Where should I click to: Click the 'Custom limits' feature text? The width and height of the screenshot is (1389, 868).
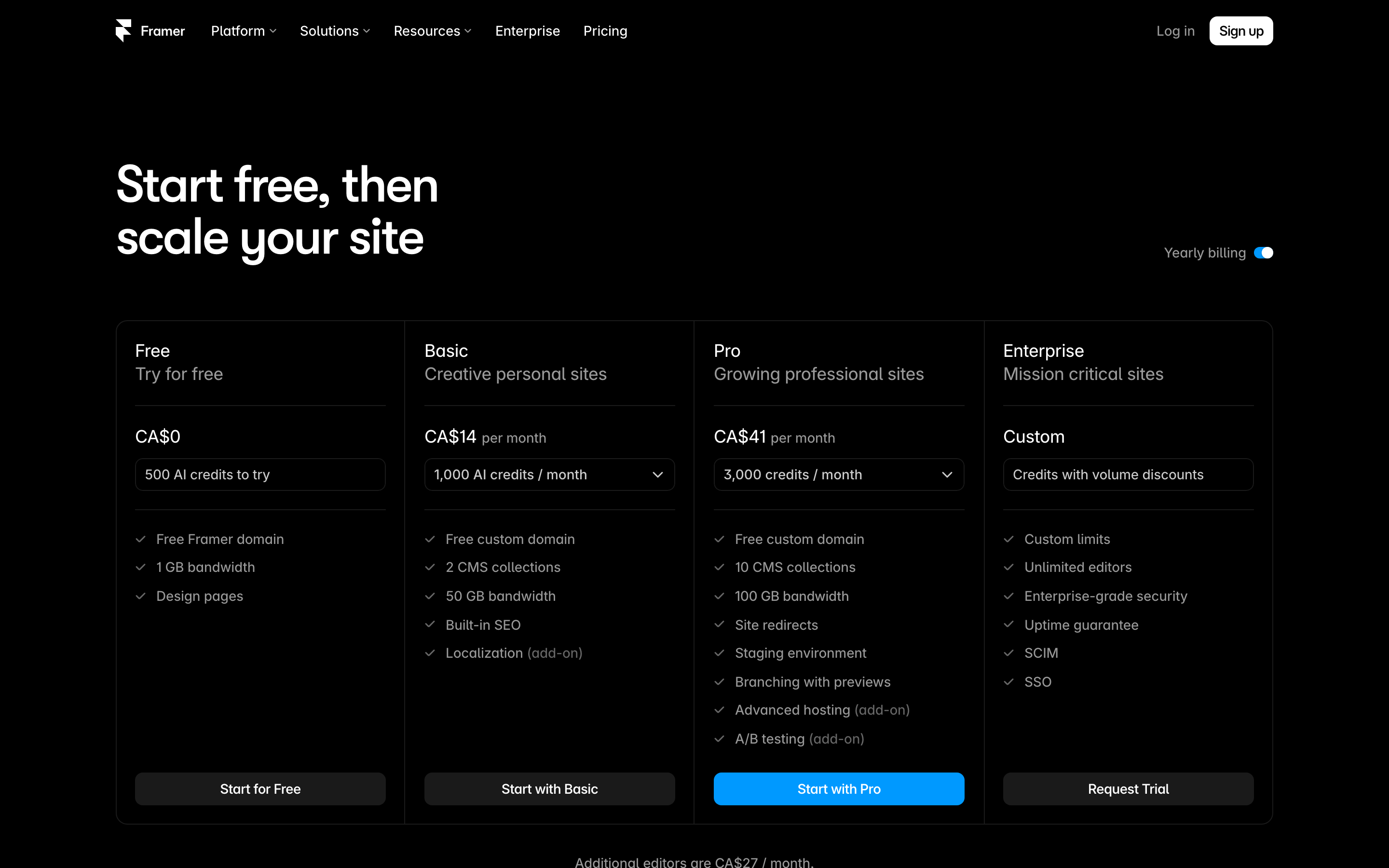click(x=1067, y=539)
